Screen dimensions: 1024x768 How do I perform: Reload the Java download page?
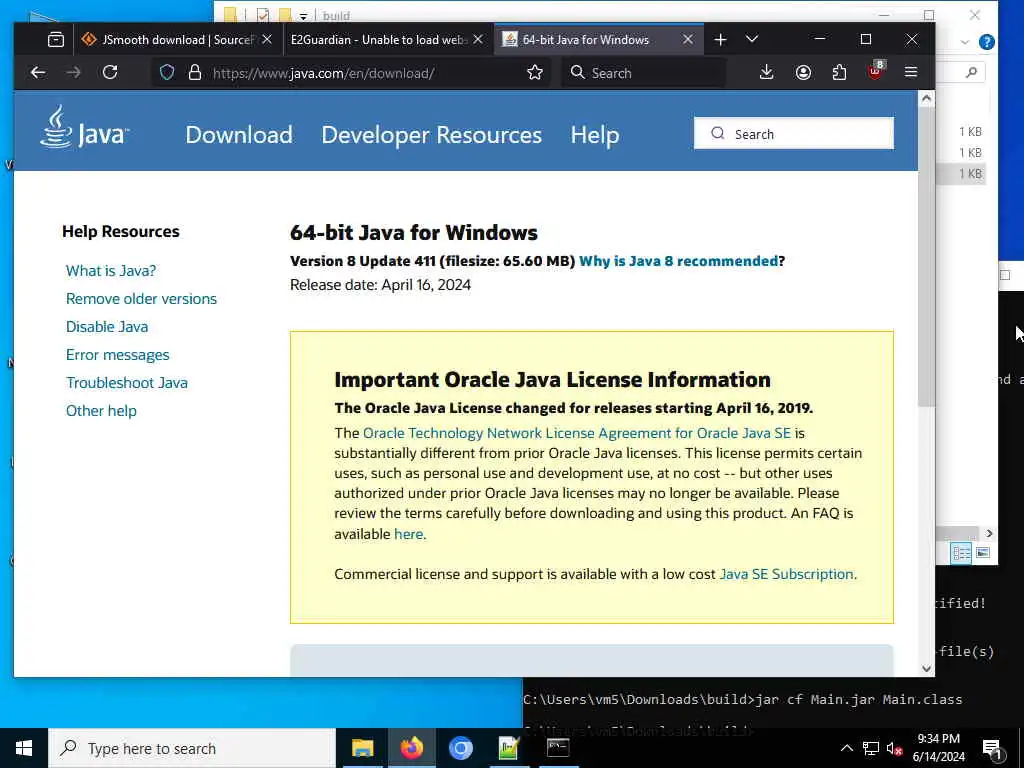(110, 72)
